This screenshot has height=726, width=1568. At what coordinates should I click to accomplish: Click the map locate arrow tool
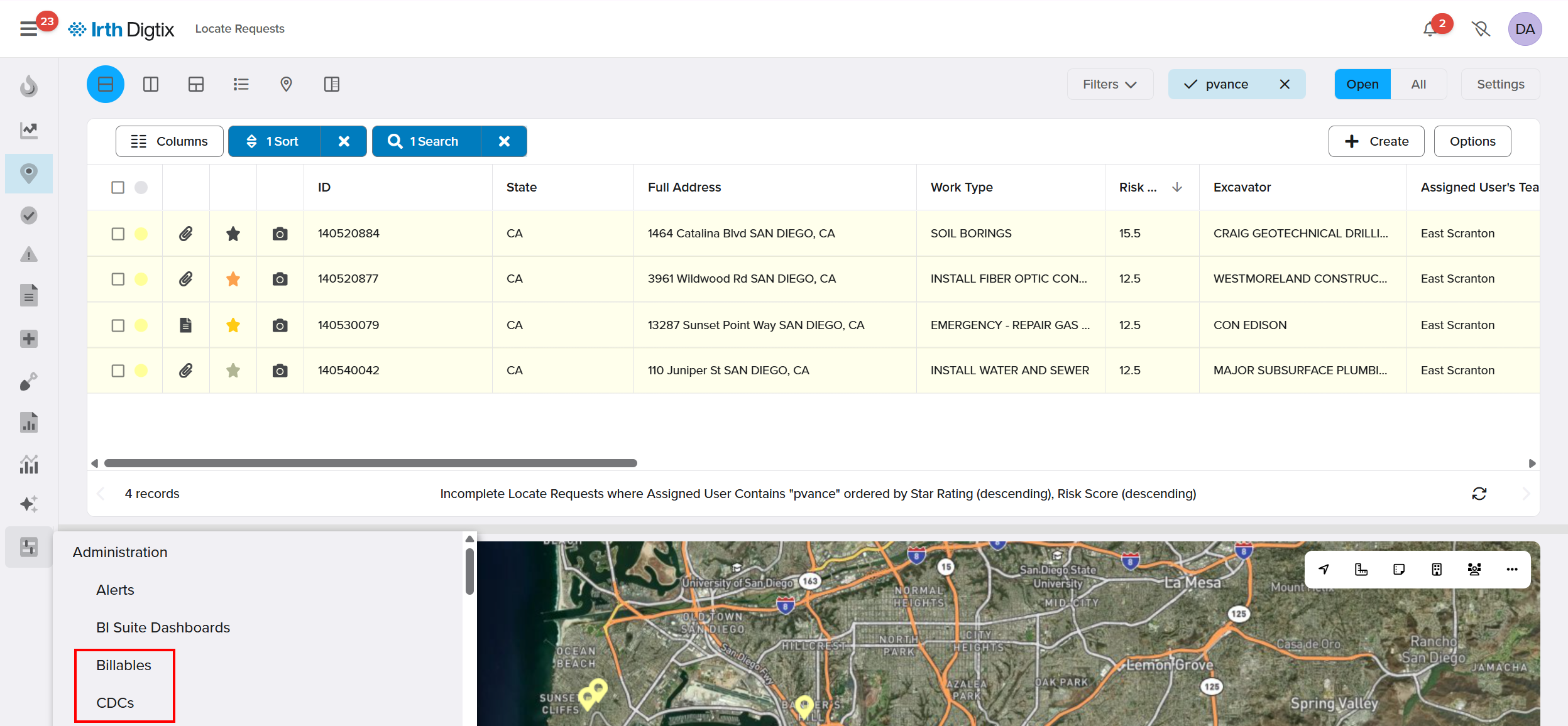1324,570
